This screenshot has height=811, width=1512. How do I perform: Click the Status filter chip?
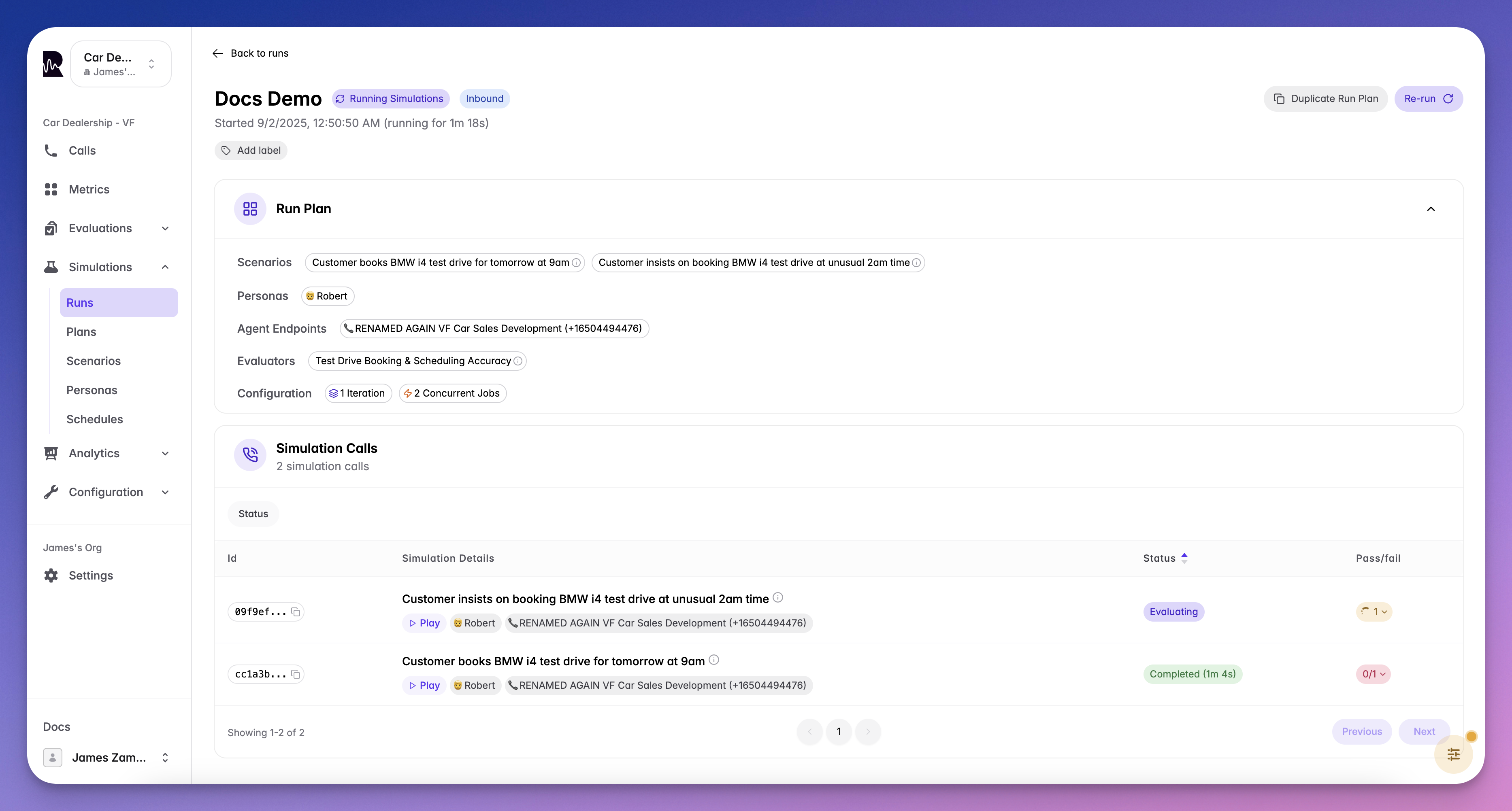click(x=253, y=514)
